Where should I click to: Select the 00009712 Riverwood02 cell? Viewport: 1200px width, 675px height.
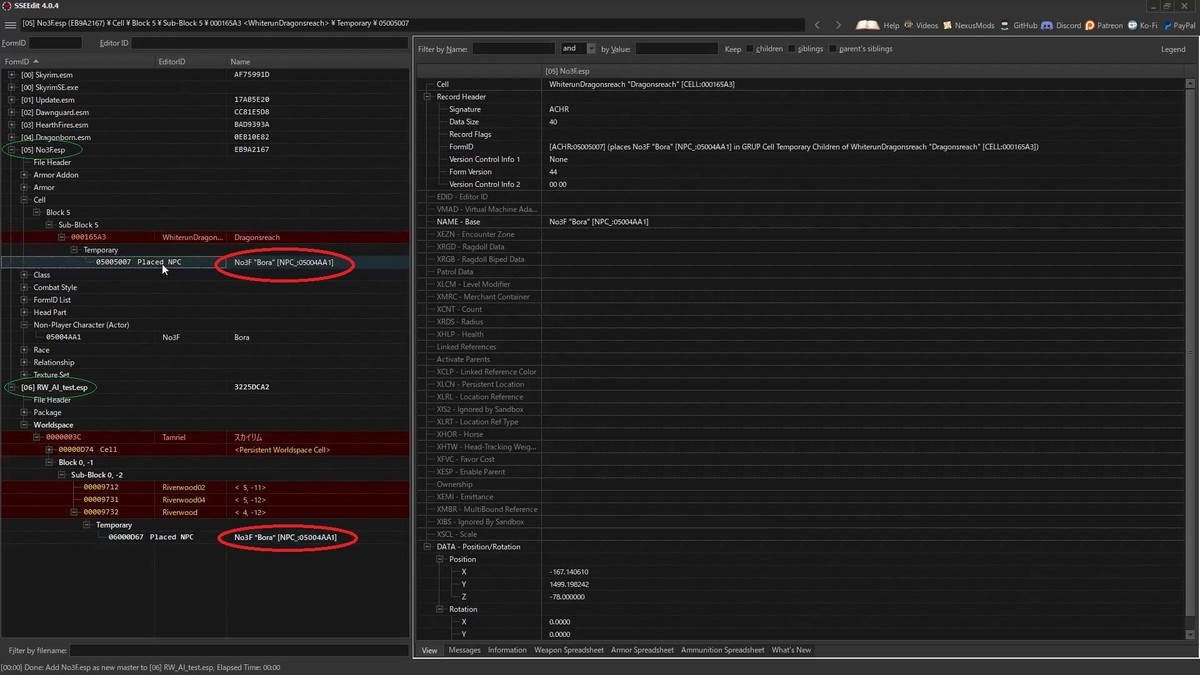click(x=204, y=487)
